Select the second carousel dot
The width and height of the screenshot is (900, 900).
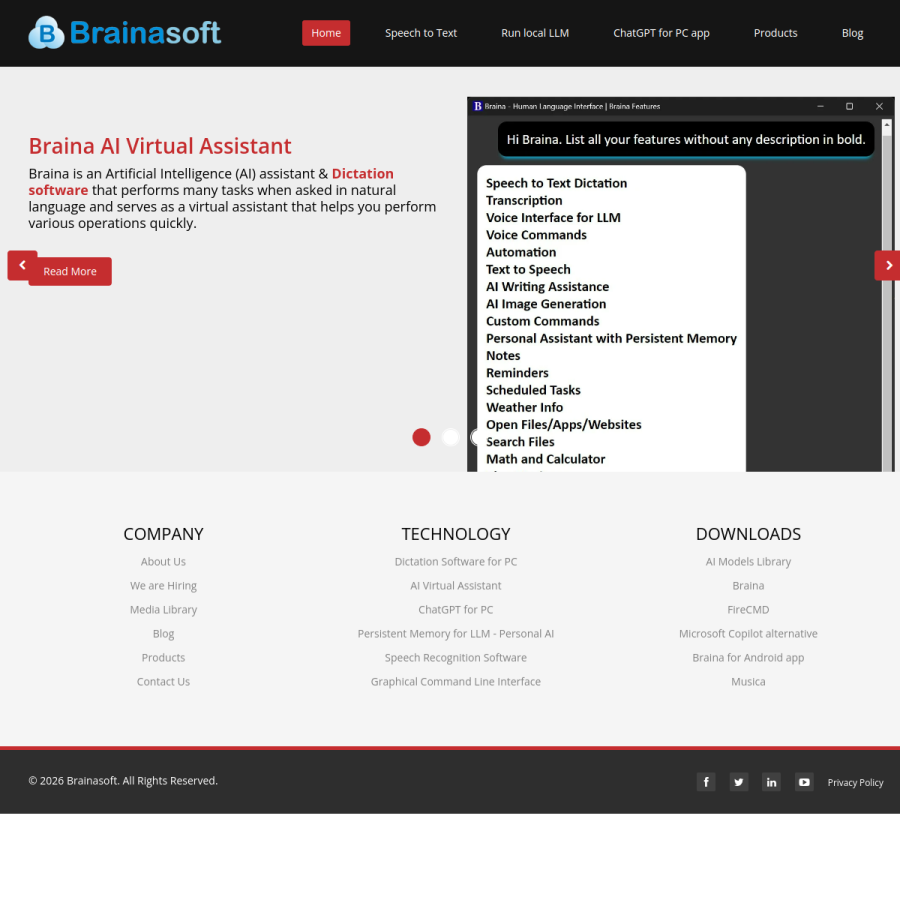[x=451, y=437]
